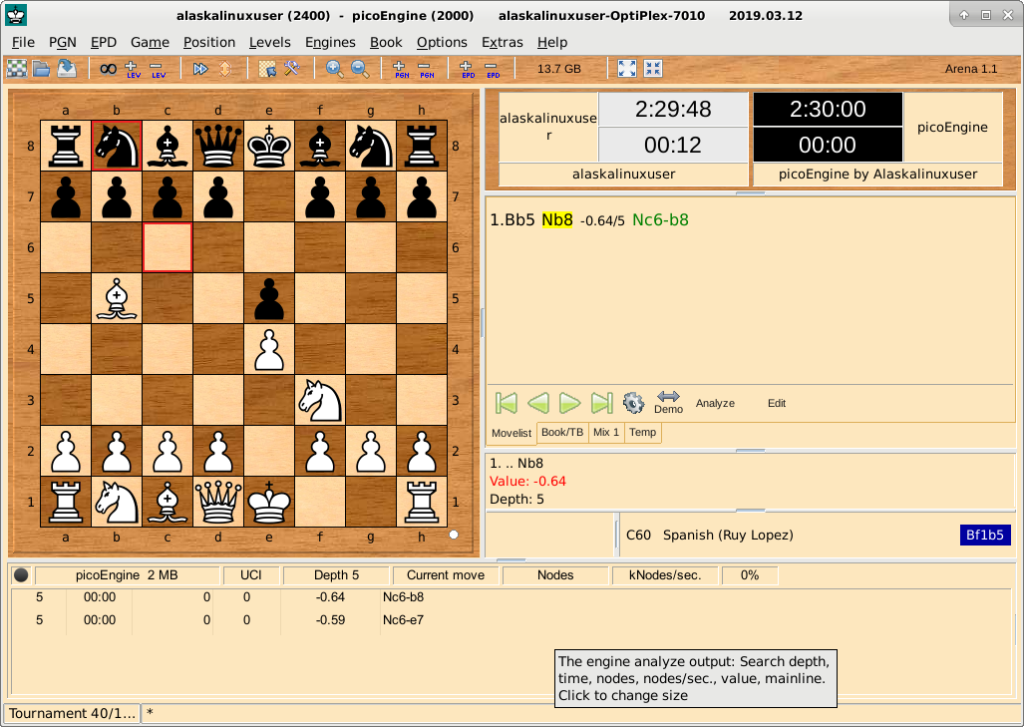Toggle the engine status light indicator
Screen dimensions: 1024x727
[x=21, y=575]
